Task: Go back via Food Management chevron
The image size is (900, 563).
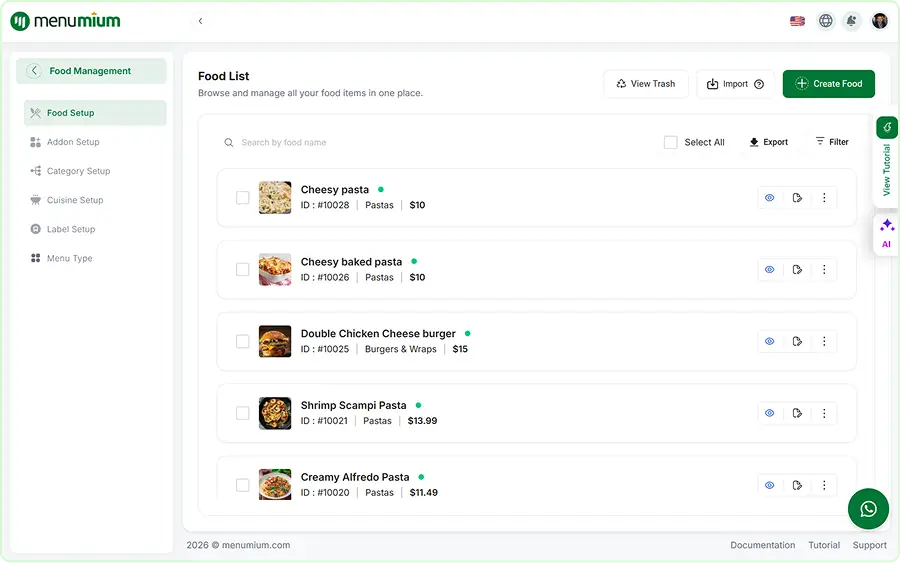Action: pos(34,71)
